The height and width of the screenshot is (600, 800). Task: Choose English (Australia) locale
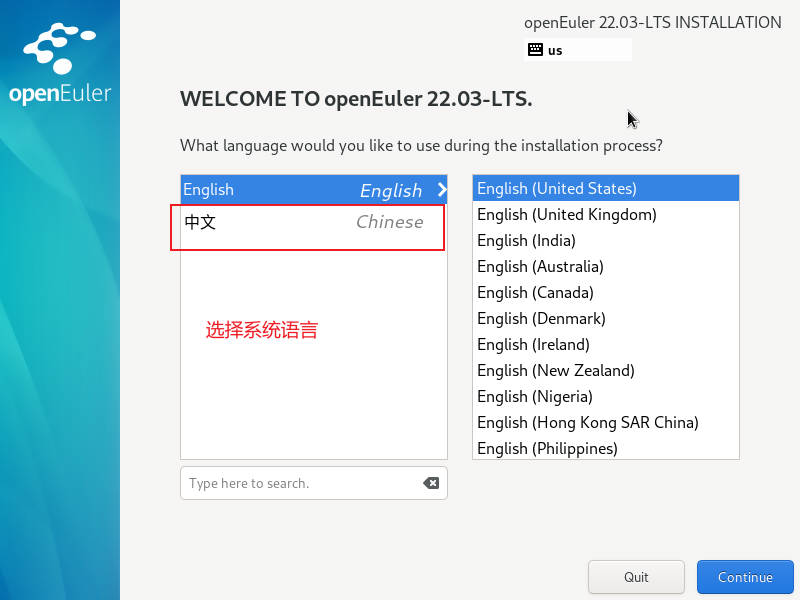click(606, 266)
